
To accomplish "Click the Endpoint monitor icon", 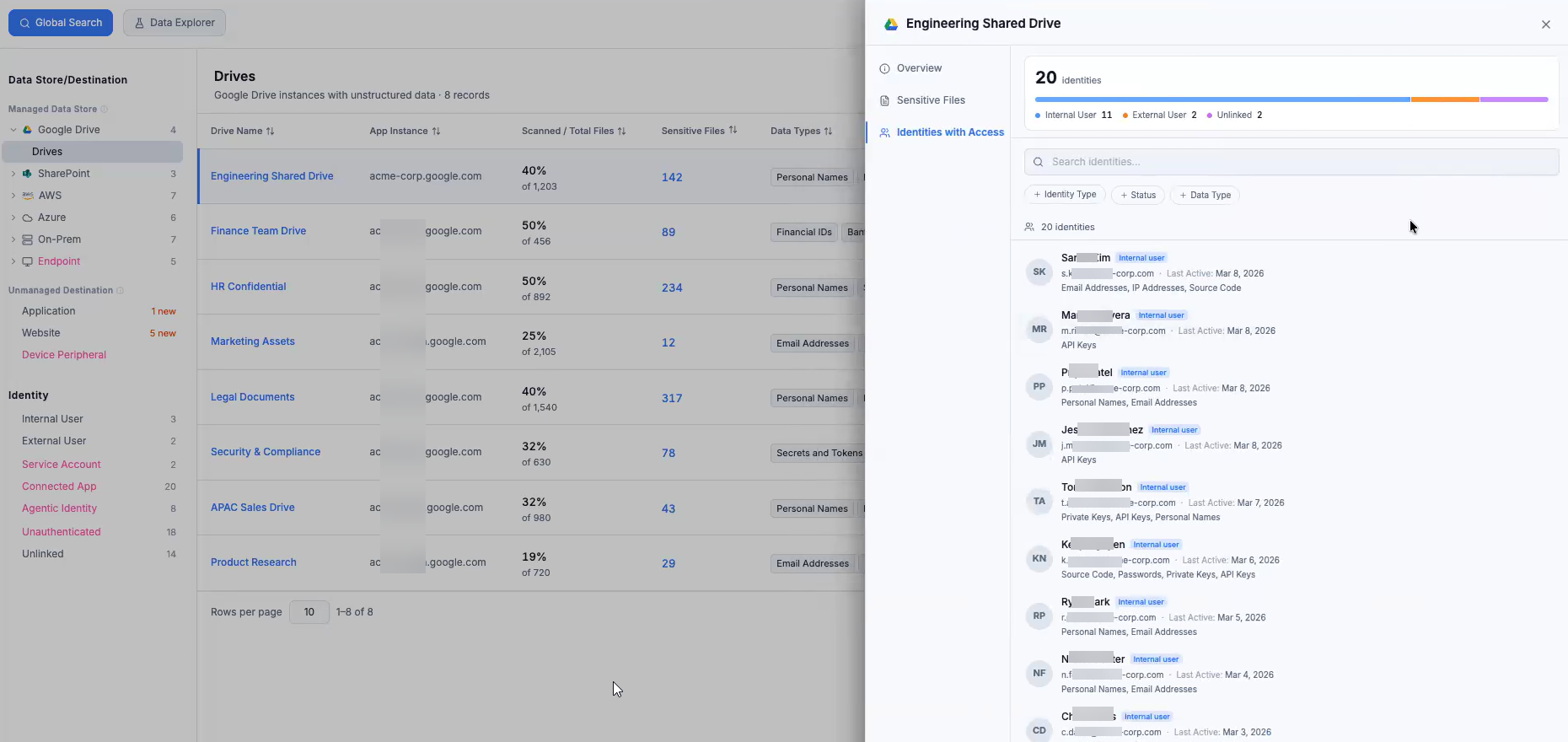I will tap(27, 261).
